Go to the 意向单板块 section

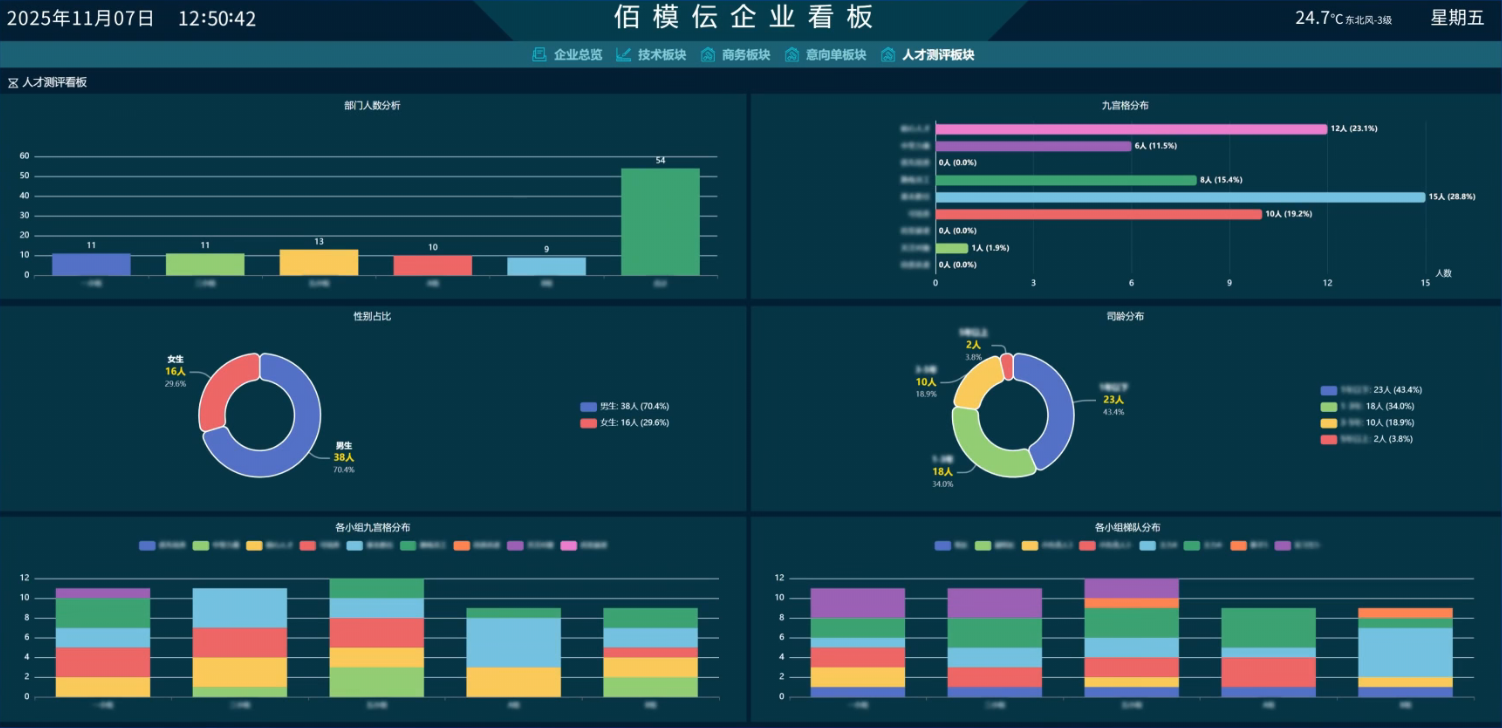tap(836, 55)
